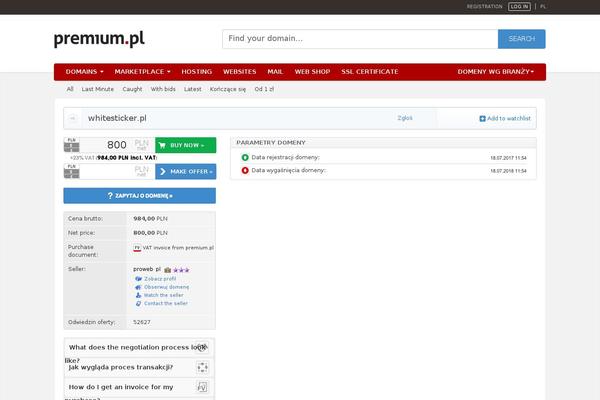
Task: Click the icon beside Jak wygląda proces transakcji
Action: (202, 367)
